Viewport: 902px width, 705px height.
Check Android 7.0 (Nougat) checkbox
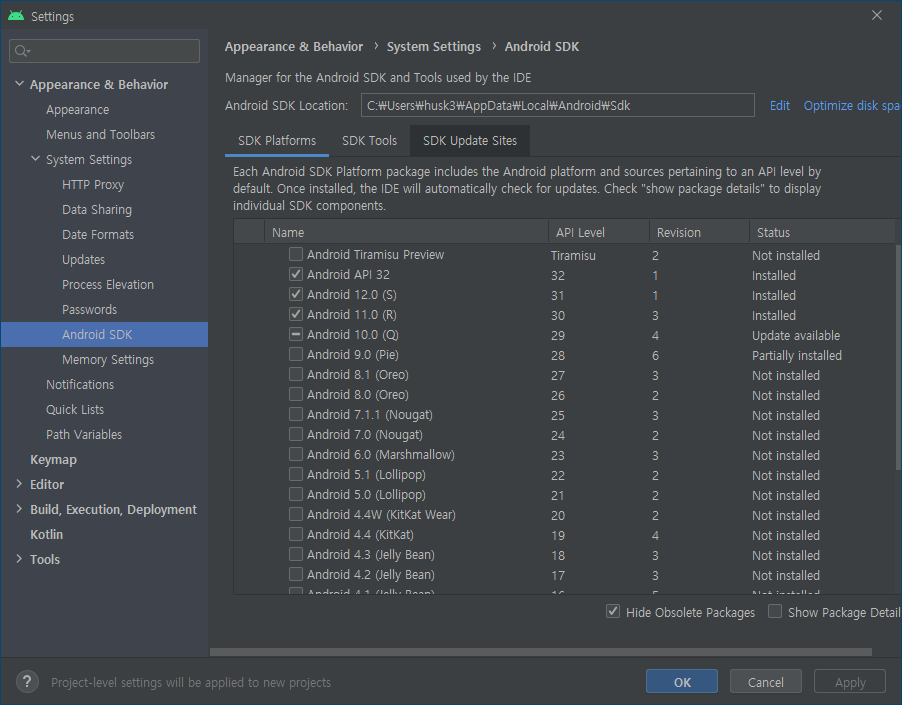tap(296, 434)
